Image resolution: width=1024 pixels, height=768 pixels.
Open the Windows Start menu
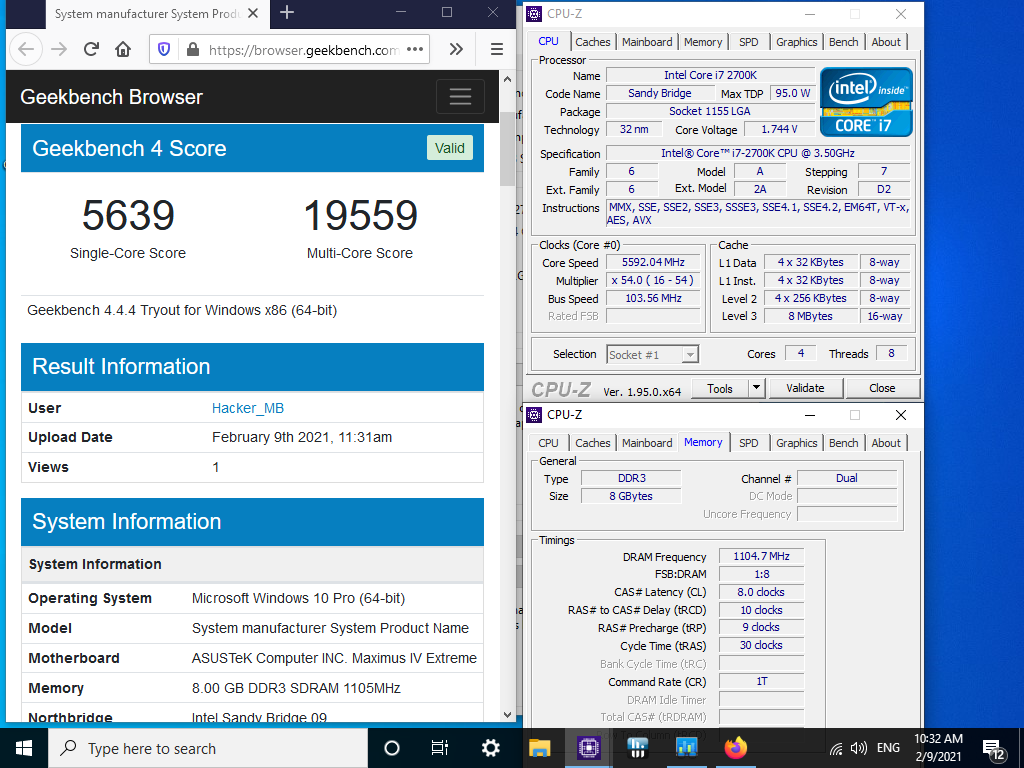24,748
